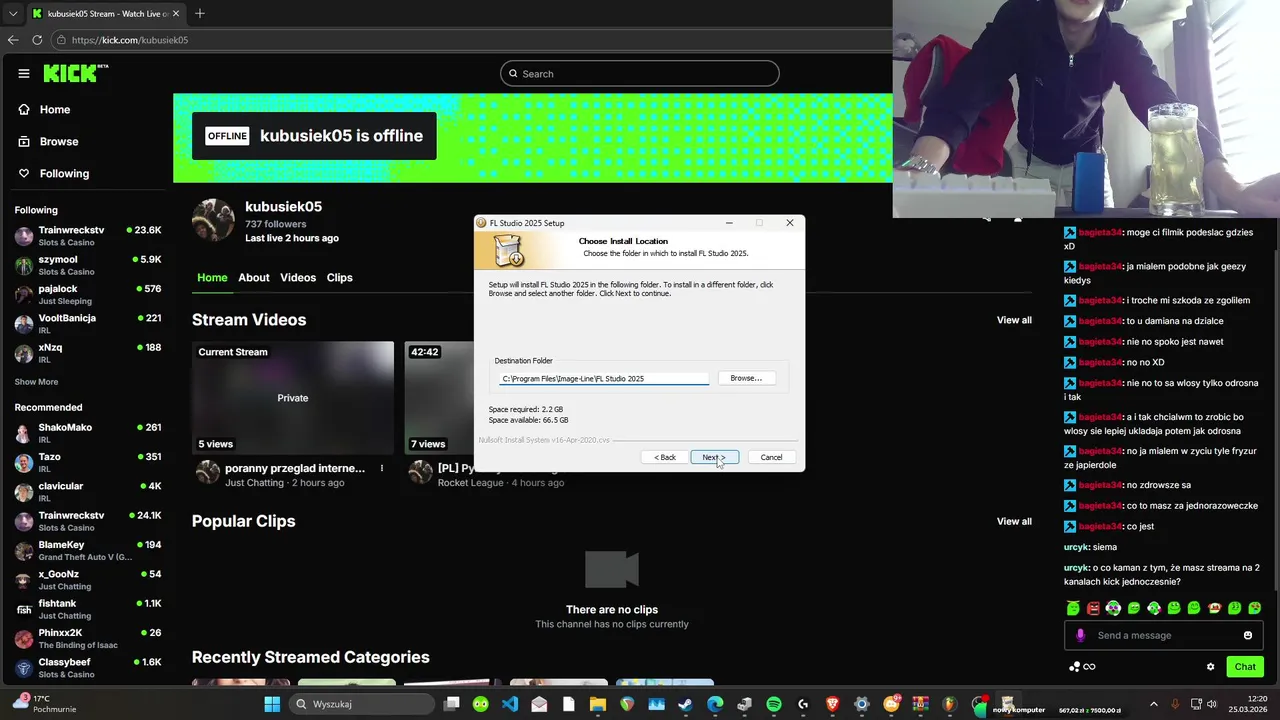The image size is (1280, 720).
Task: Click the Home icon in the sidebar
Action: tap(24, 109)
